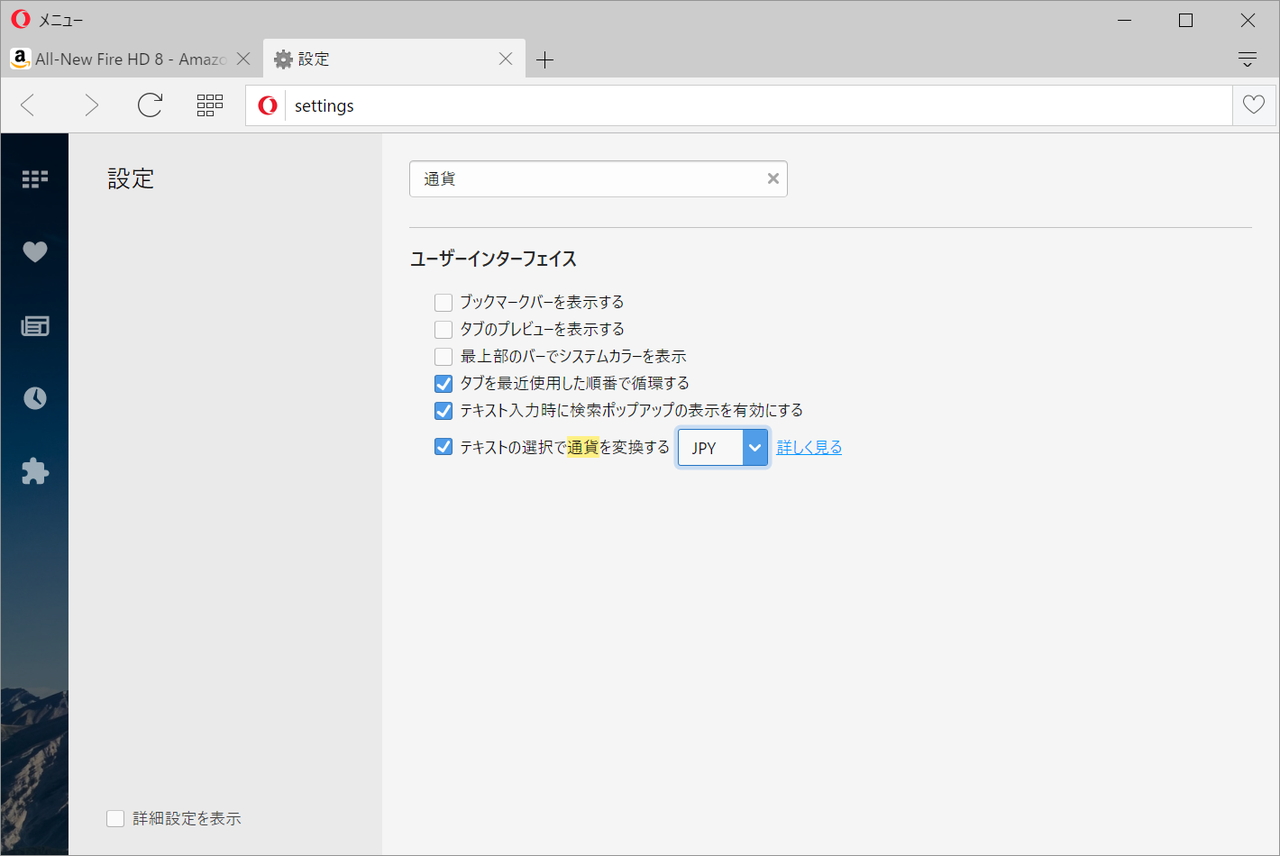The height and width of the screenshot is (856, 1280).
Task: Disable タブを最近使用した順番で循環する
Action: [443, 383]
